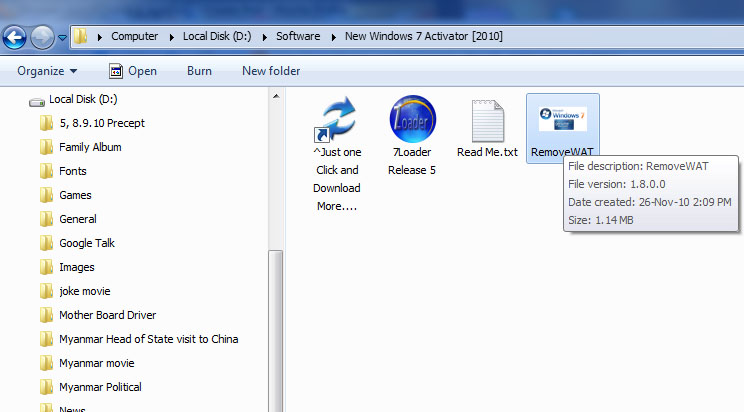Click folder icon beside Myanmar movie

[x=46, y=363]
